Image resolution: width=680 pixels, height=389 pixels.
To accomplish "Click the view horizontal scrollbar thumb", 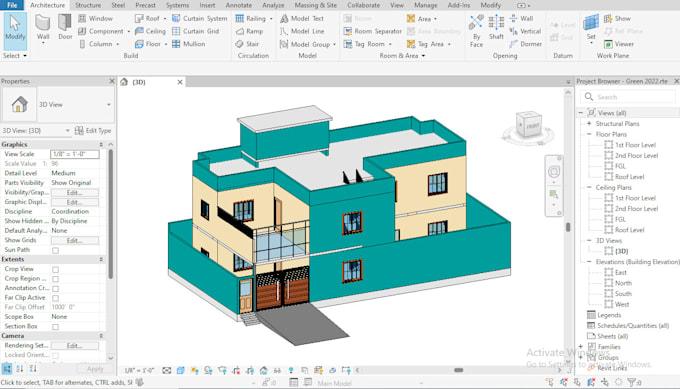I will coord(458,370).
